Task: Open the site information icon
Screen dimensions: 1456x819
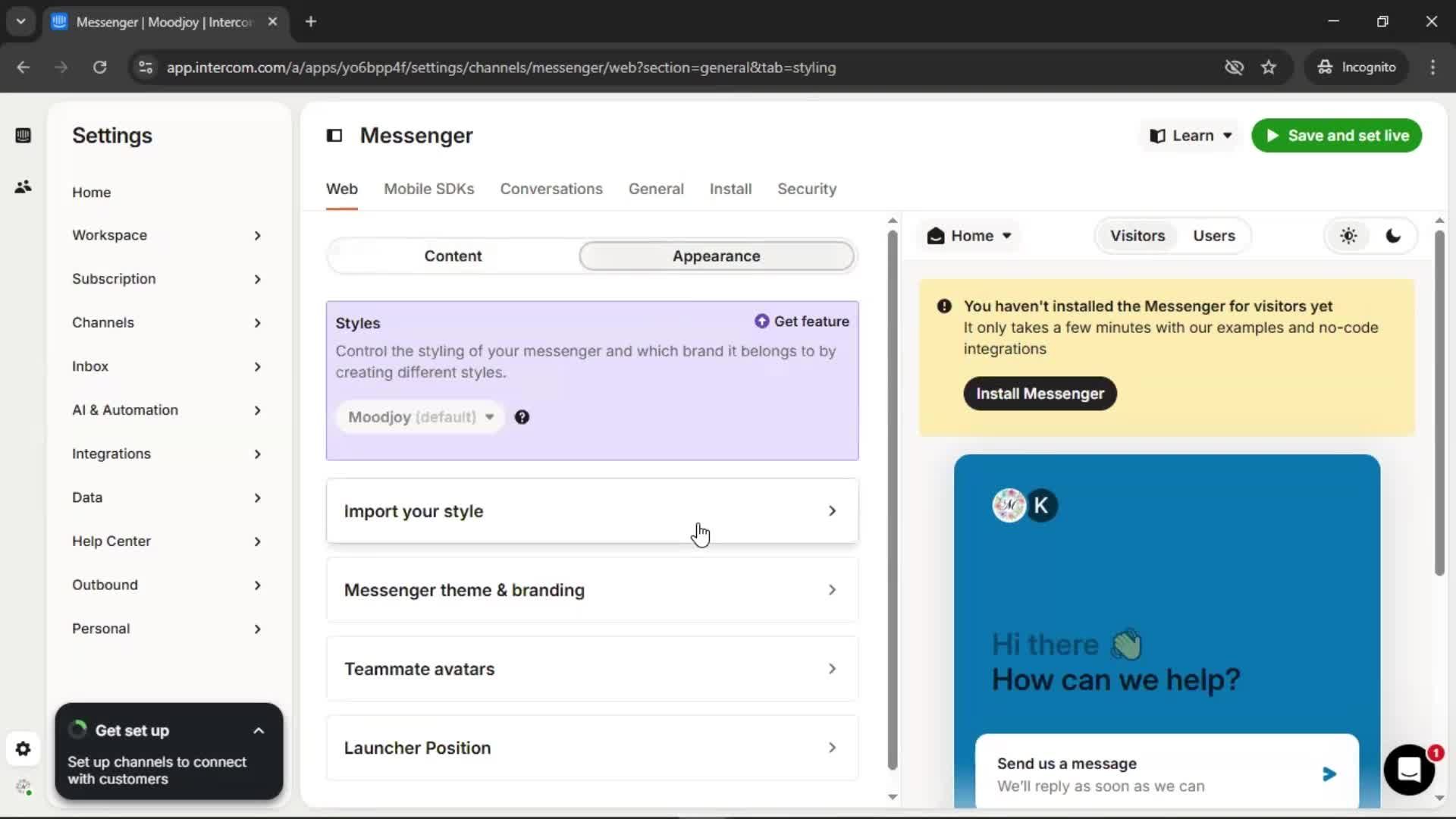Action: [x=145, y=67]
